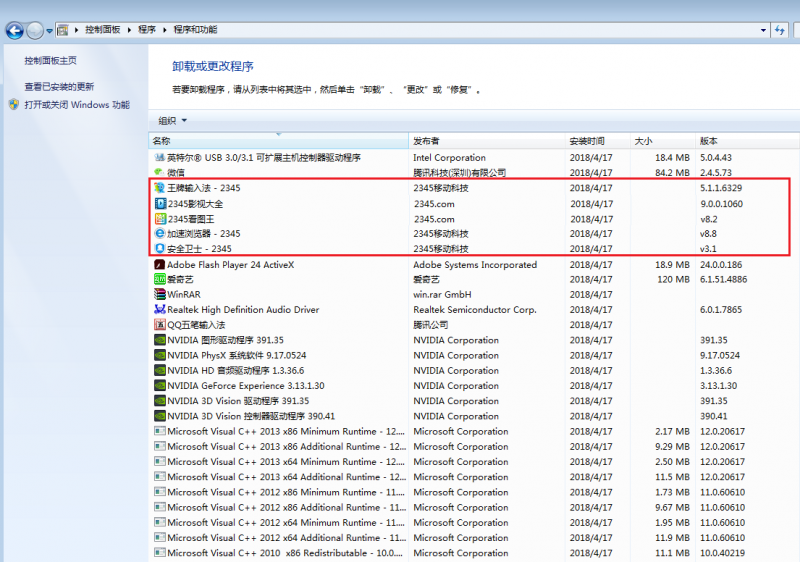The width and height of the screenshot is (800, 562).
Task: Click version 10.0.40219
Action: (722, 553)
